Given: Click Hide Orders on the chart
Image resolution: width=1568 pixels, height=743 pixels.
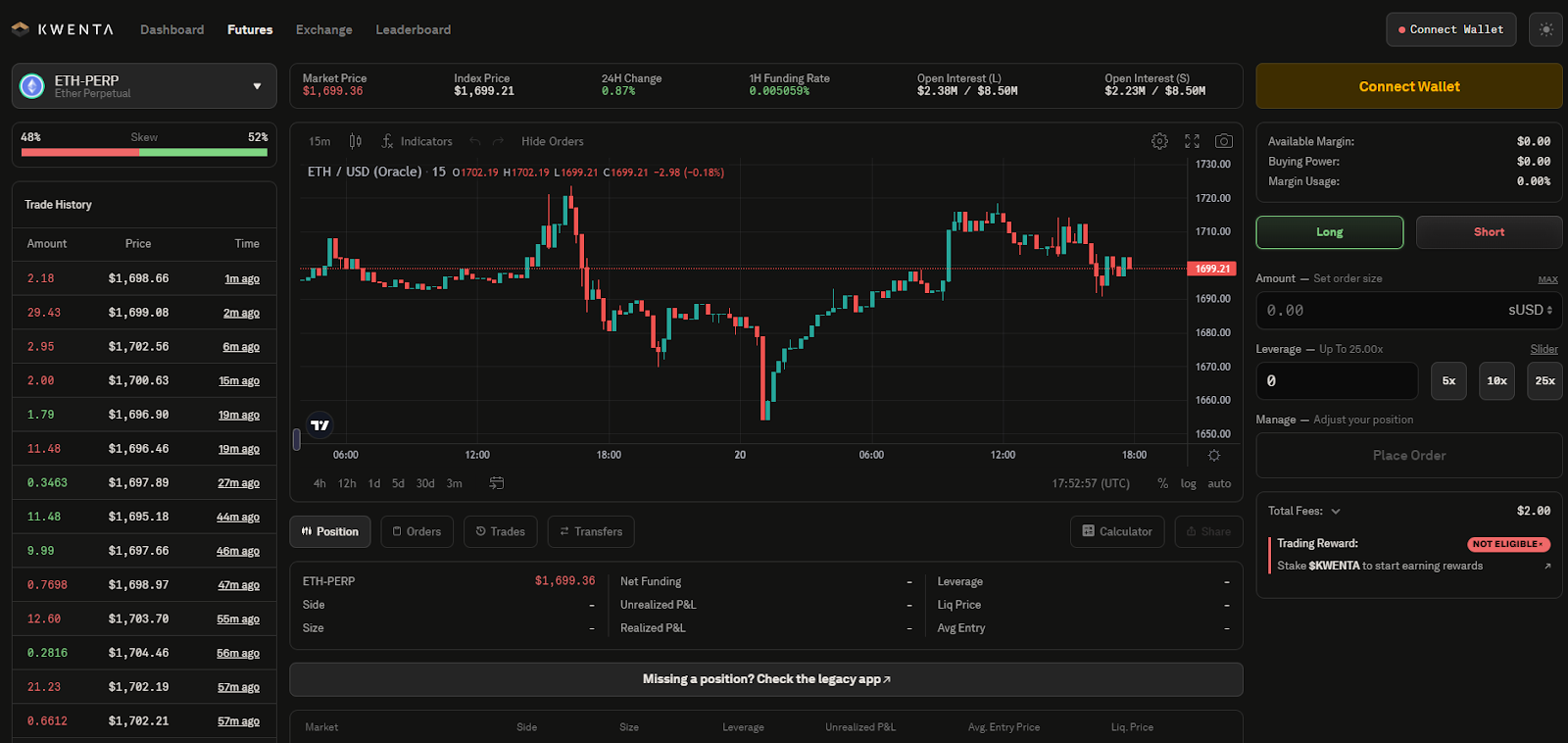Looking at the screenshot, I should (553, 141).
